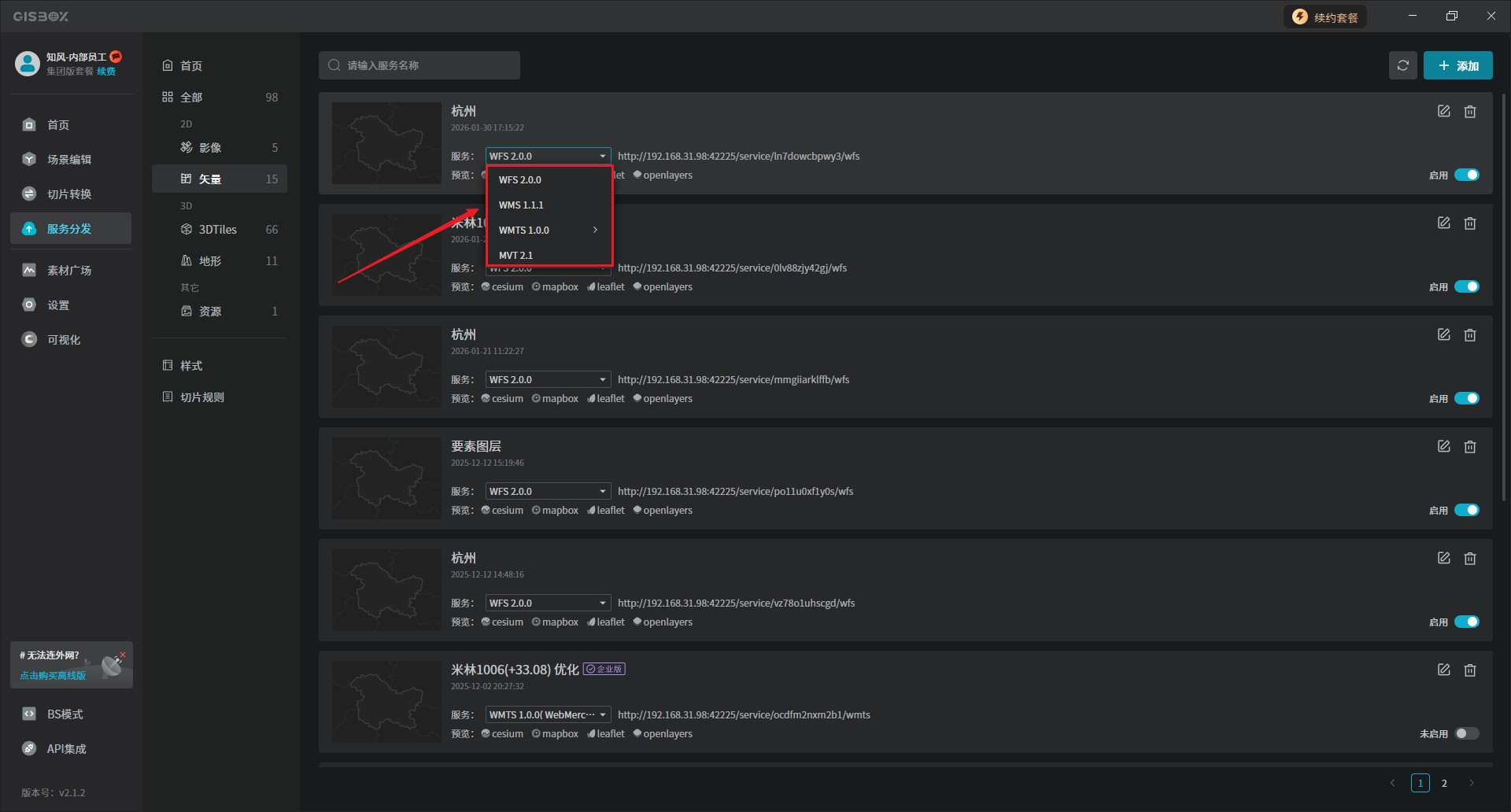The image size is (1511, 812).
Task: Go to page 2 of results
Action: pos(1444,784)
